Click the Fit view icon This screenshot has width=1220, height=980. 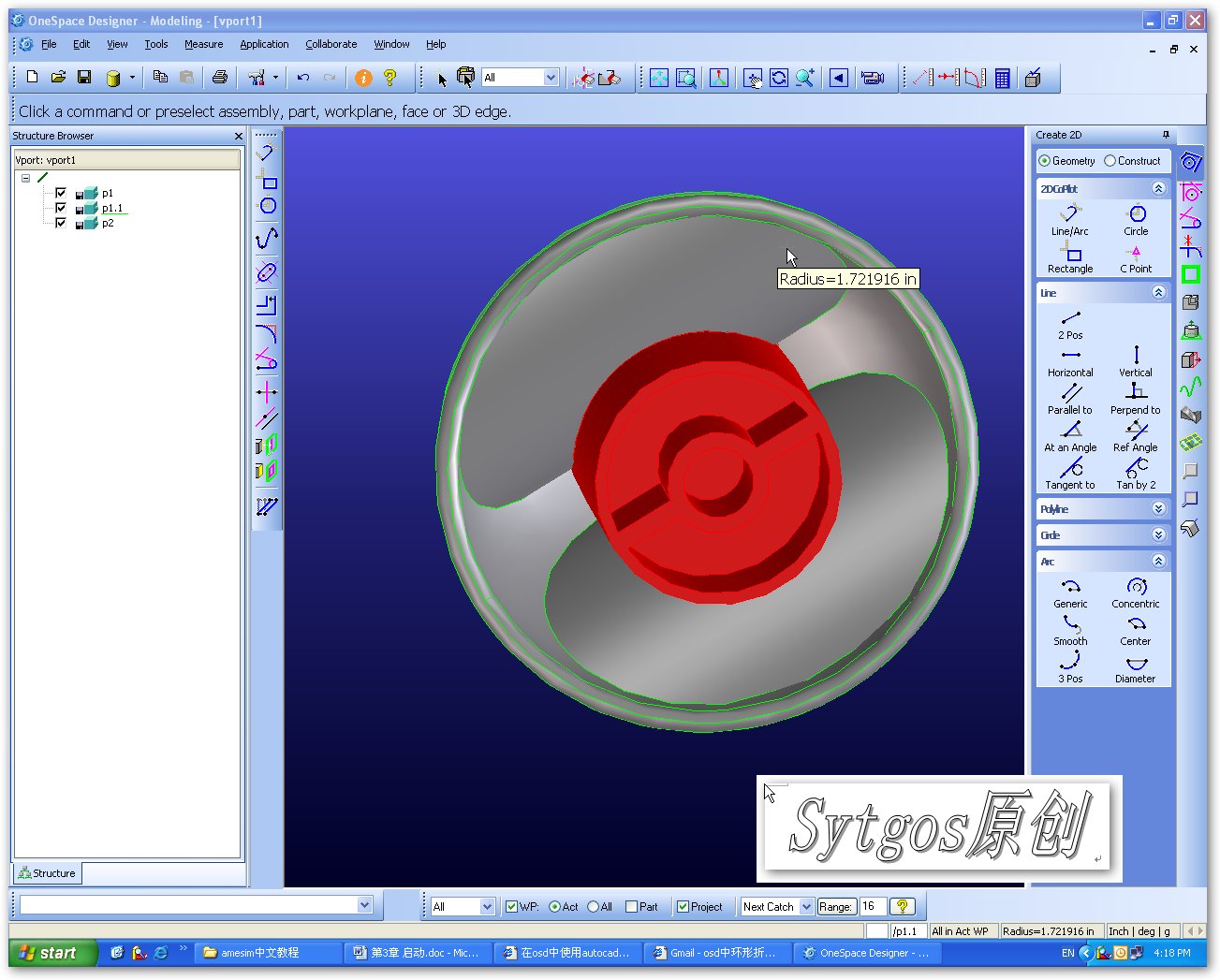point(659,78)
